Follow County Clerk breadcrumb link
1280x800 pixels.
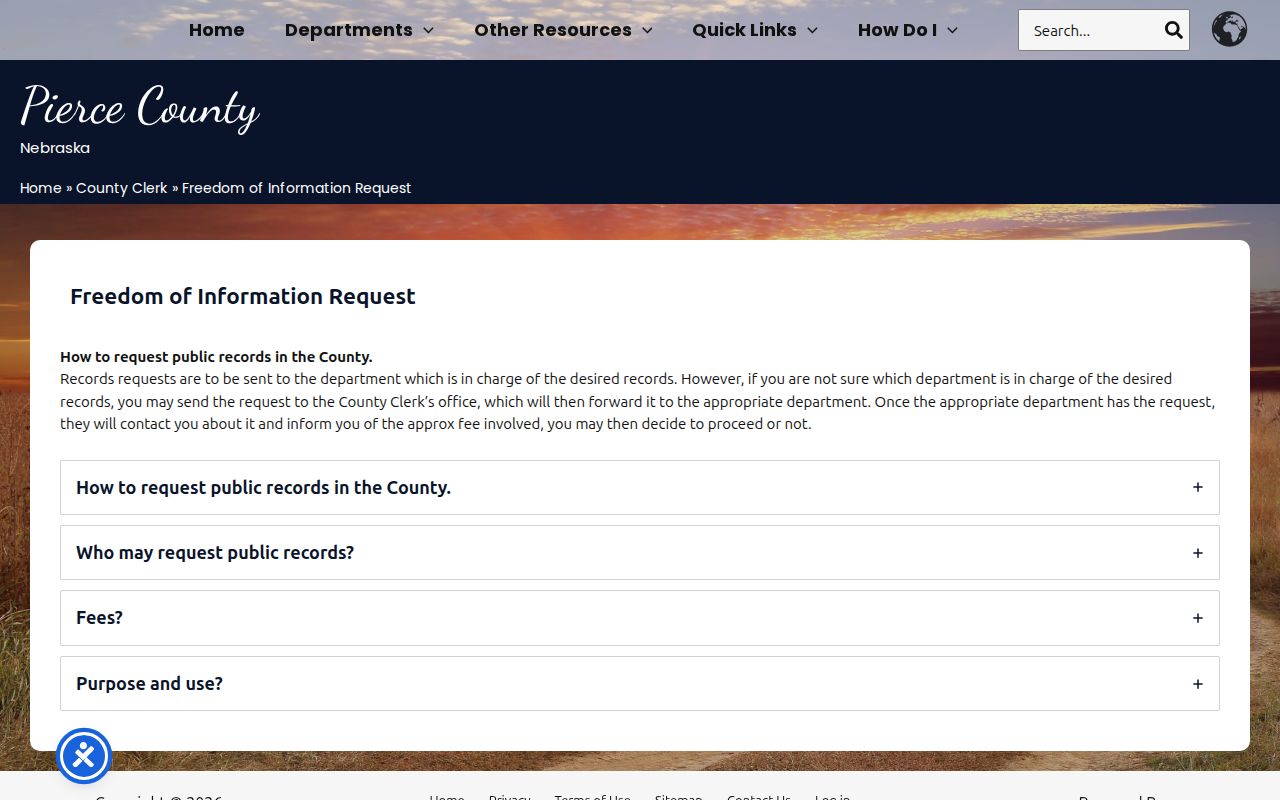click(x=122, y=188)
